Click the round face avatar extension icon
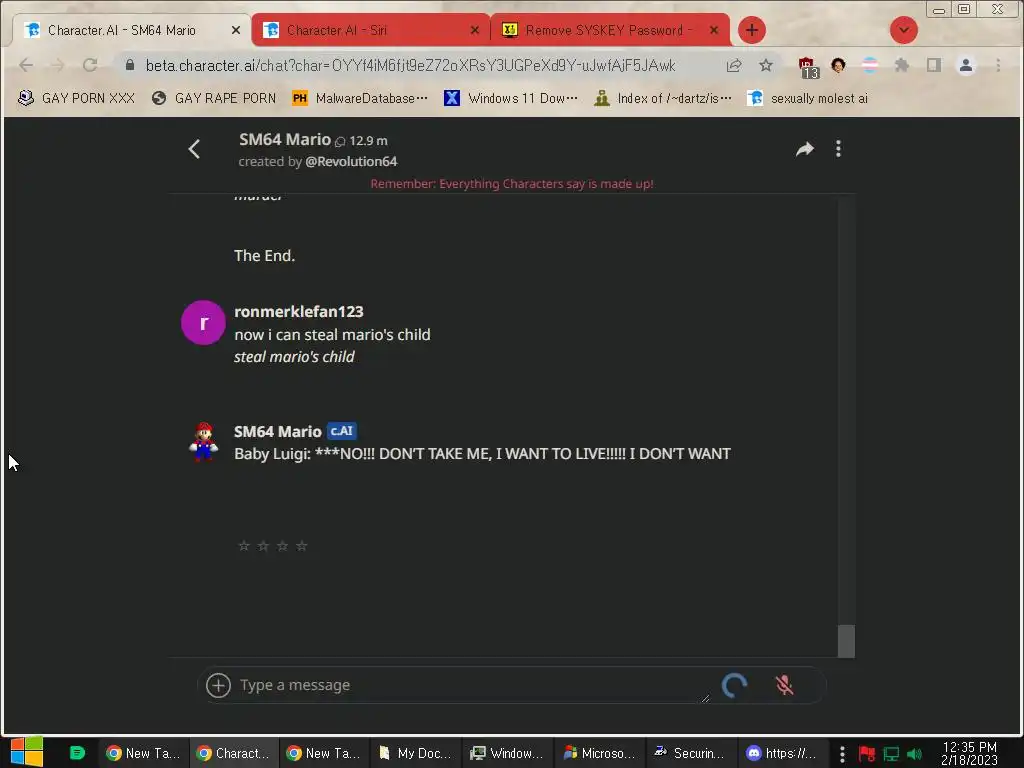 click(x=838, y=65)
